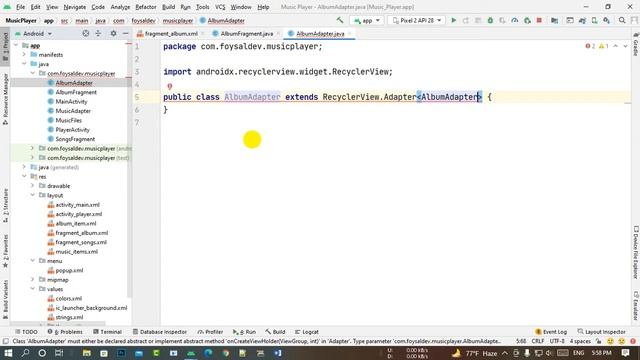This screenshot has height=360, width=640.
Task: Collapse the java folder
Action: (x=24, y=64)
